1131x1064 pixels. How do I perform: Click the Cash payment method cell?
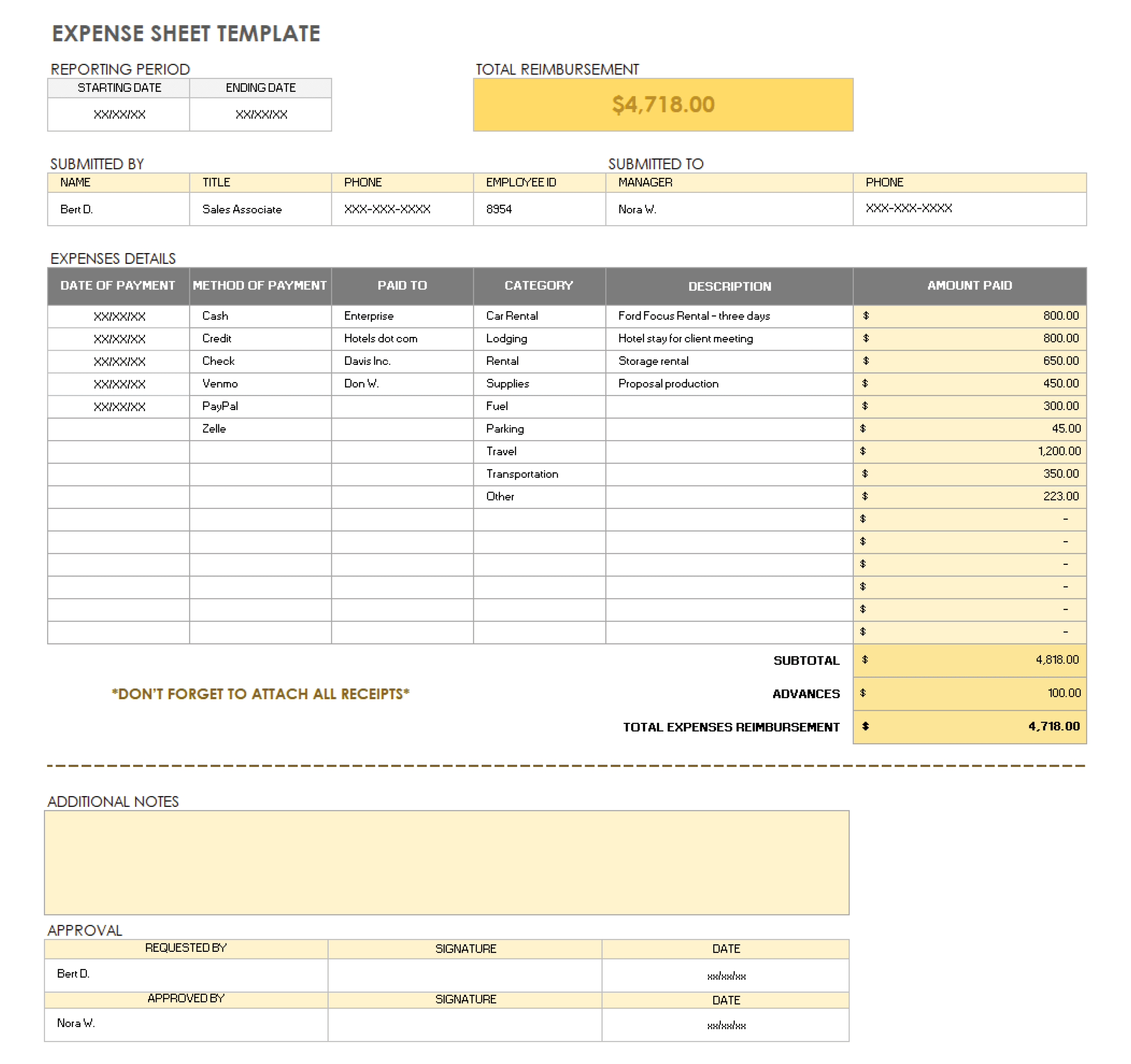[259, 316]
